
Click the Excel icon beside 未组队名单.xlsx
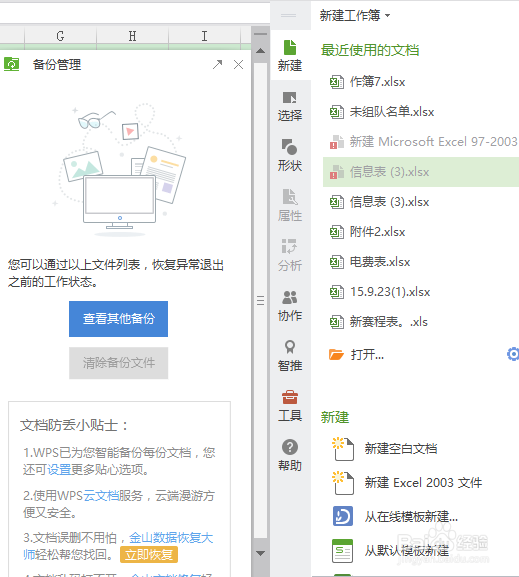336,112
